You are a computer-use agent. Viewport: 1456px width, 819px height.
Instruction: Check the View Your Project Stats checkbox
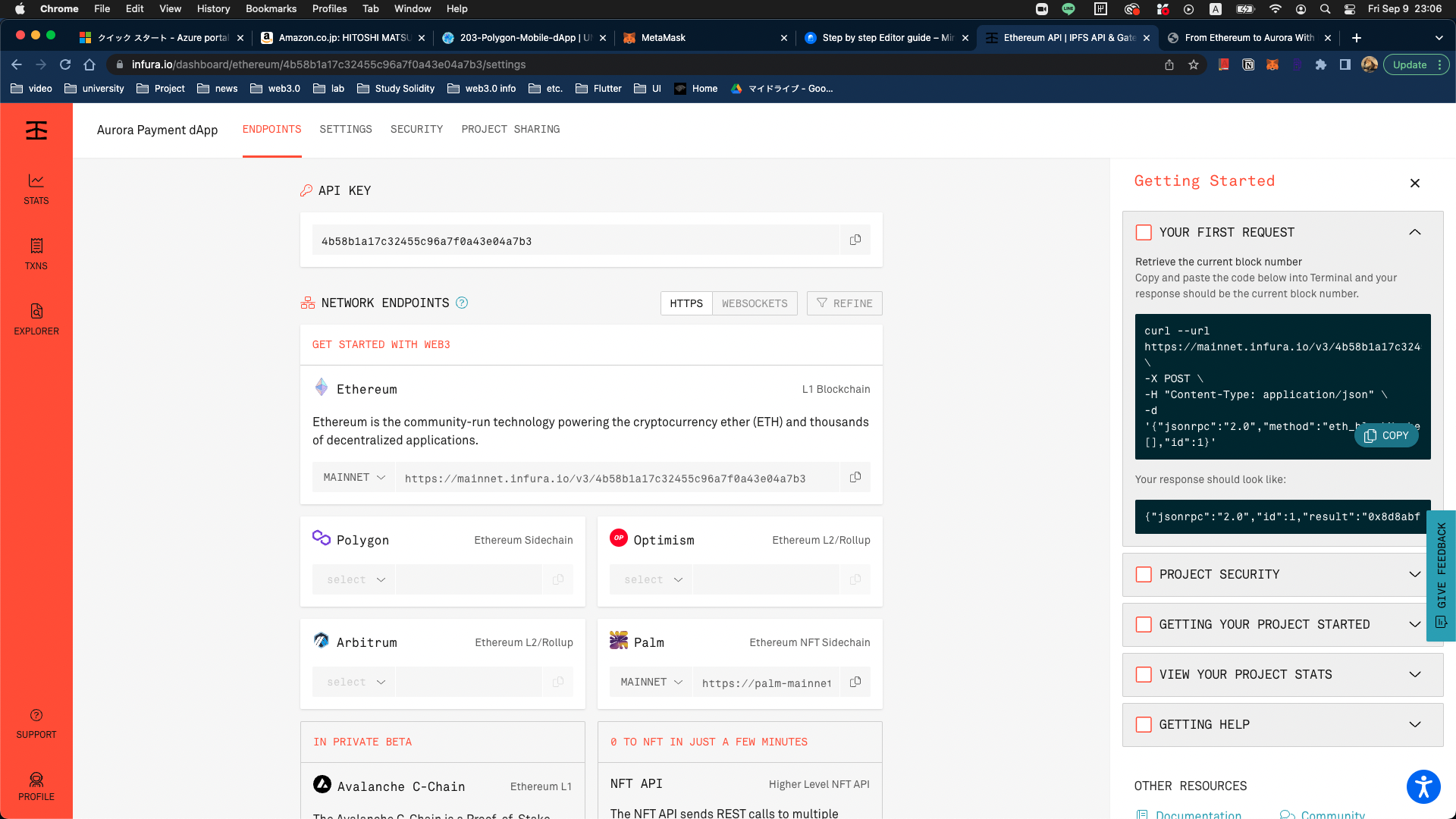point(1144,674)
